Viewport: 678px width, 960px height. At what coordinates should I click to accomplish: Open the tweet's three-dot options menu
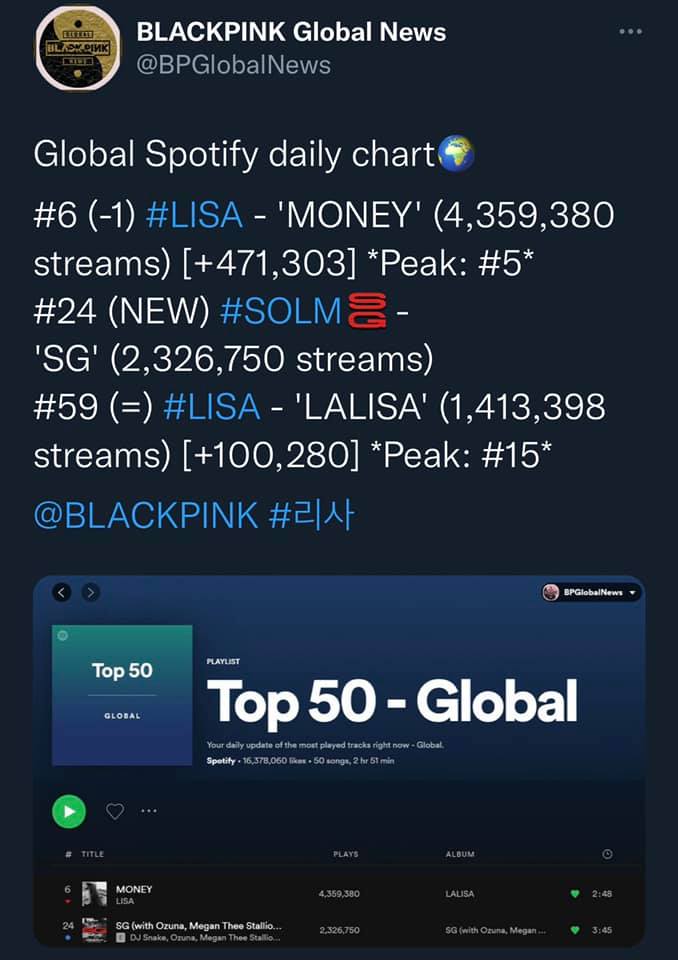(630, 32)
